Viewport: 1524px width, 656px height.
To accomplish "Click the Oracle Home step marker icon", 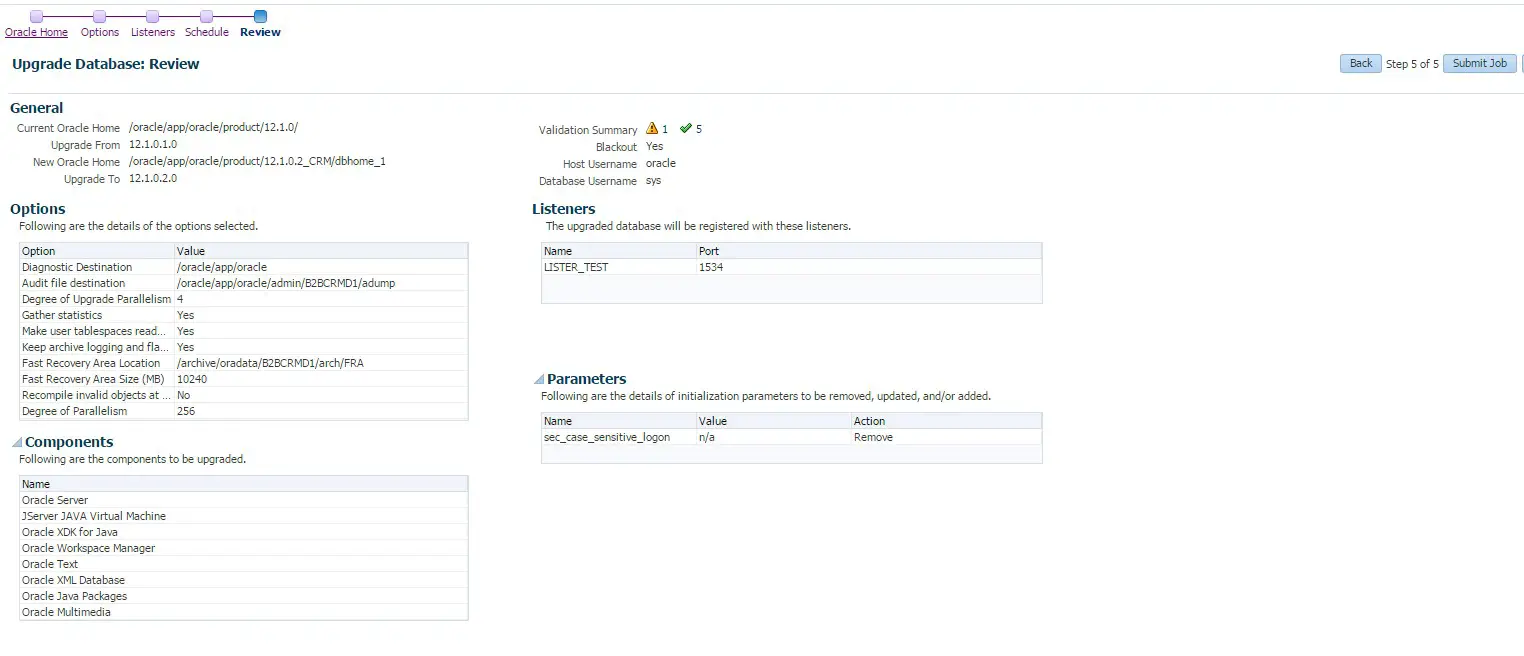I will pos(36,16).
